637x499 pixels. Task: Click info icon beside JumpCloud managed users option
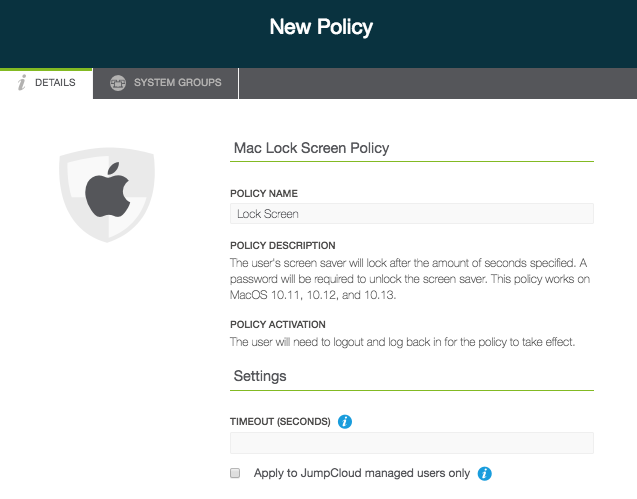point(484,473)
